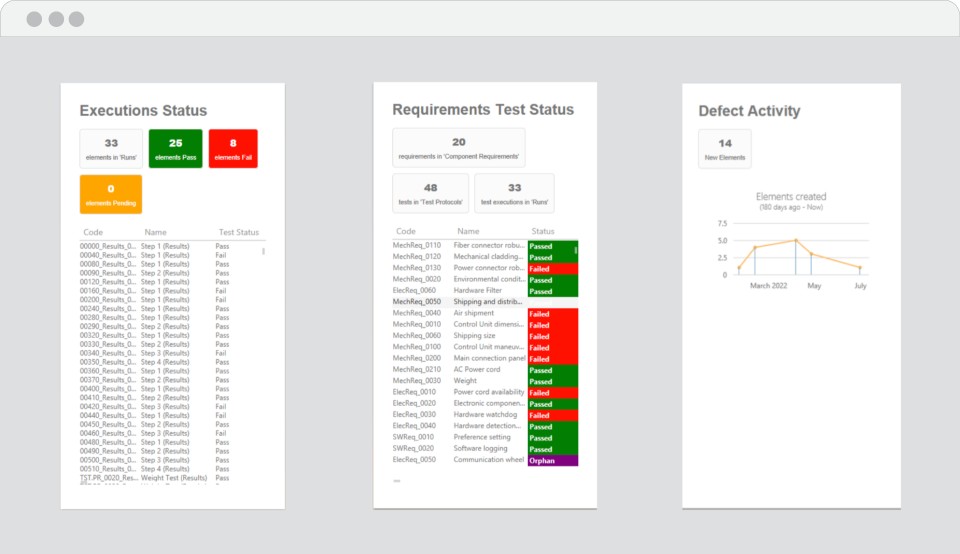The image size is (960, 554).
Task: Click the Passed status of MechReq_0030 Weight
Action: click(x=553, y=381)
